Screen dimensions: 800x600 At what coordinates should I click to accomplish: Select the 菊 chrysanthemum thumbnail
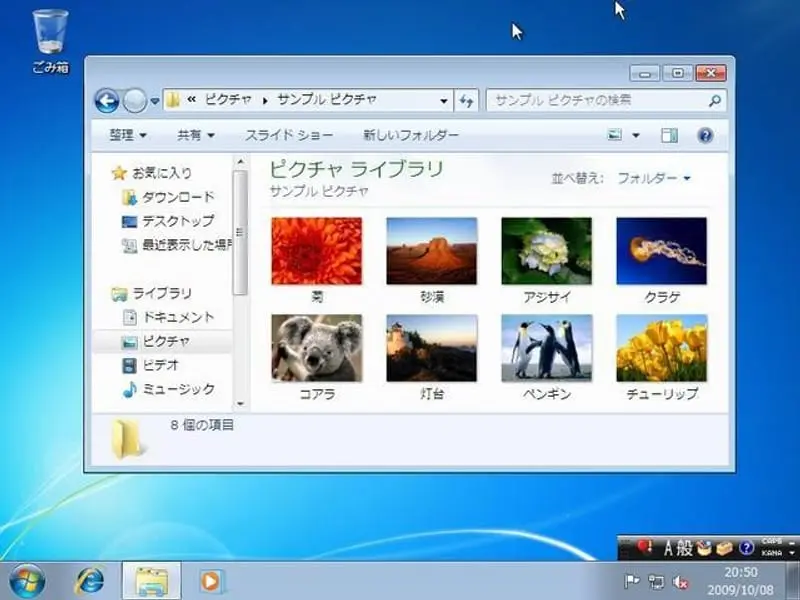317,251
